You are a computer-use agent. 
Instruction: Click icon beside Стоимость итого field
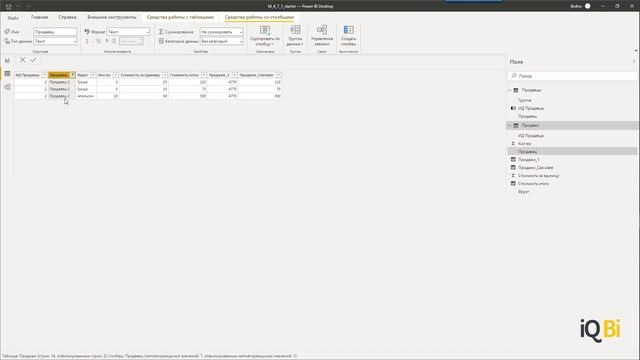pos(513,184)
